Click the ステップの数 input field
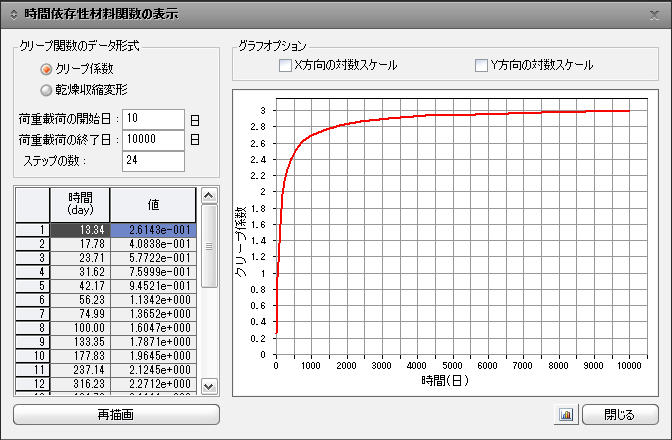 [x=152, y=161]
